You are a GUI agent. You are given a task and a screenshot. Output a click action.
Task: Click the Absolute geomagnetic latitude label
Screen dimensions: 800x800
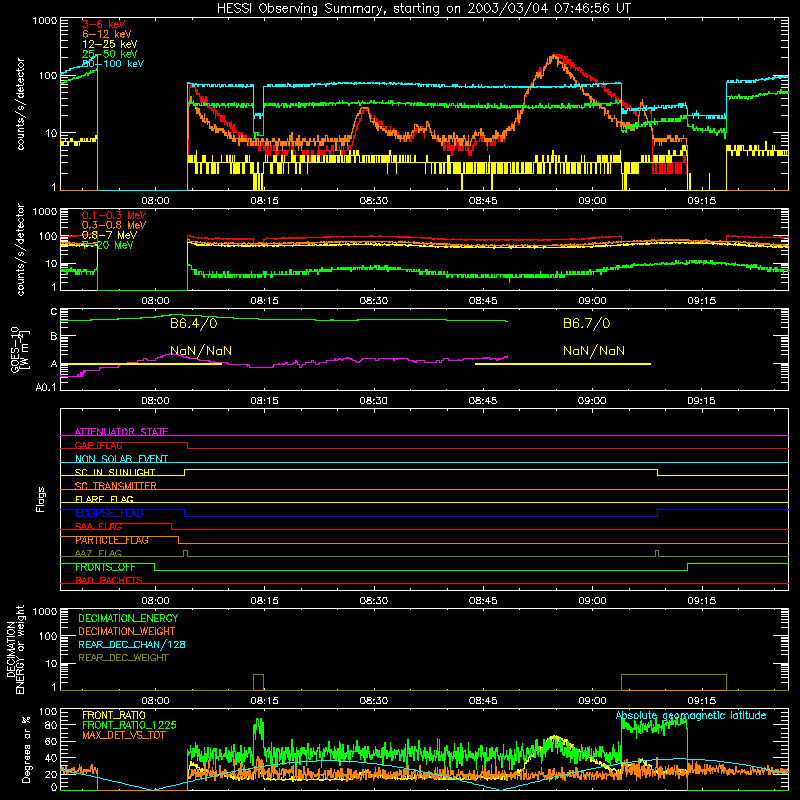691,715
